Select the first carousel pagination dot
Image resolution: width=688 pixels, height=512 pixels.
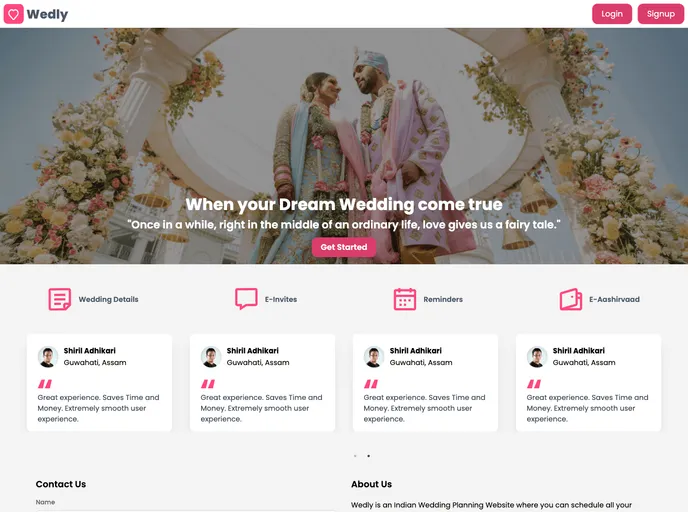355,456
